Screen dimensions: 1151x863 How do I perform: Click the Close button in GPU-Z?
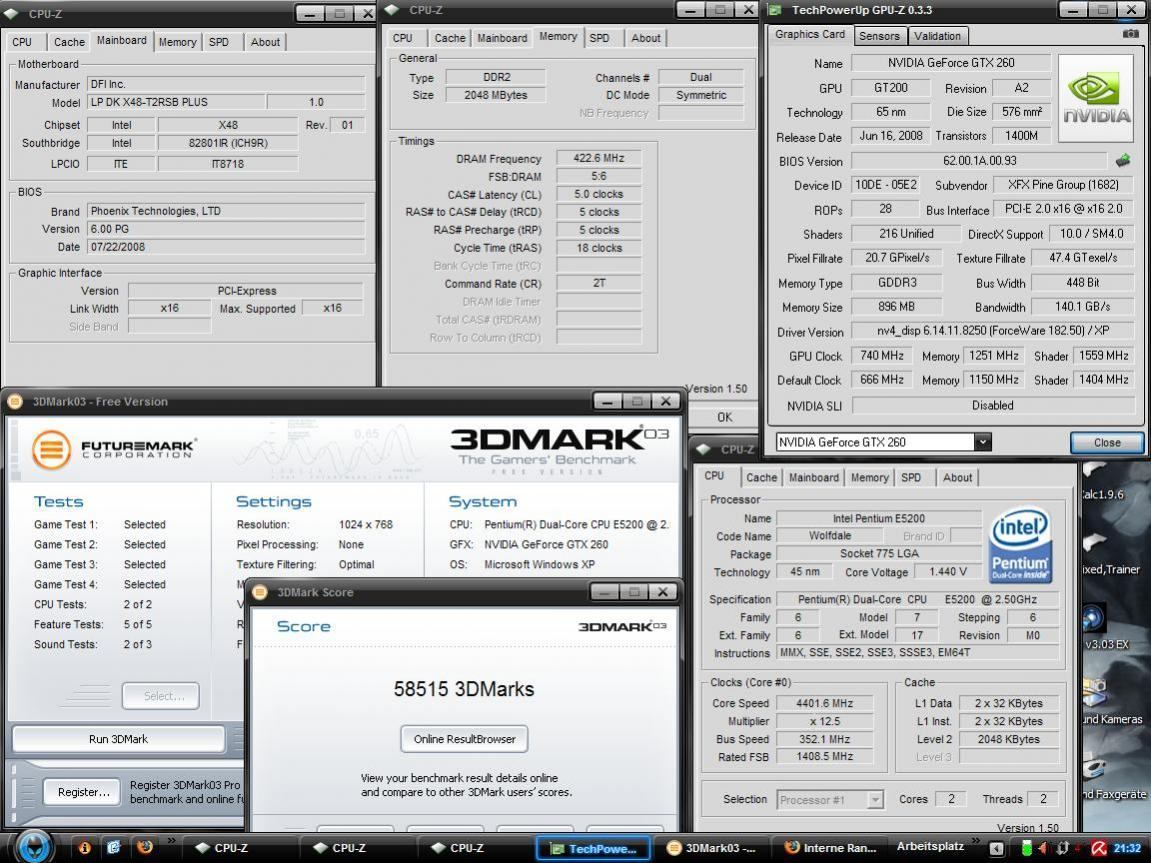click(x=1107, y=443)
